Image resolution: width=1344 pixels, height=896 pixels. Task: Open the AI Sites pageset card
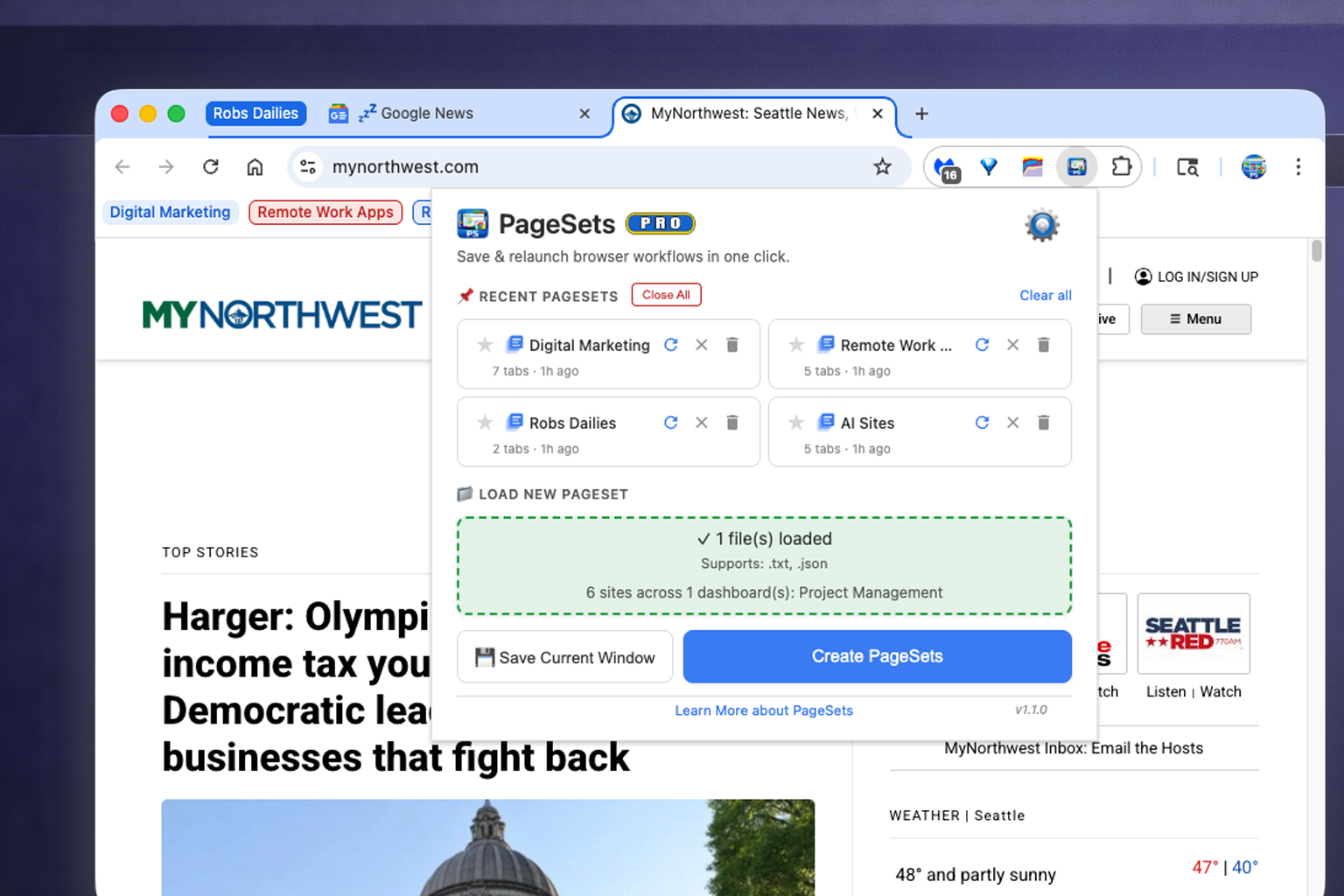[x=920, y=432]
